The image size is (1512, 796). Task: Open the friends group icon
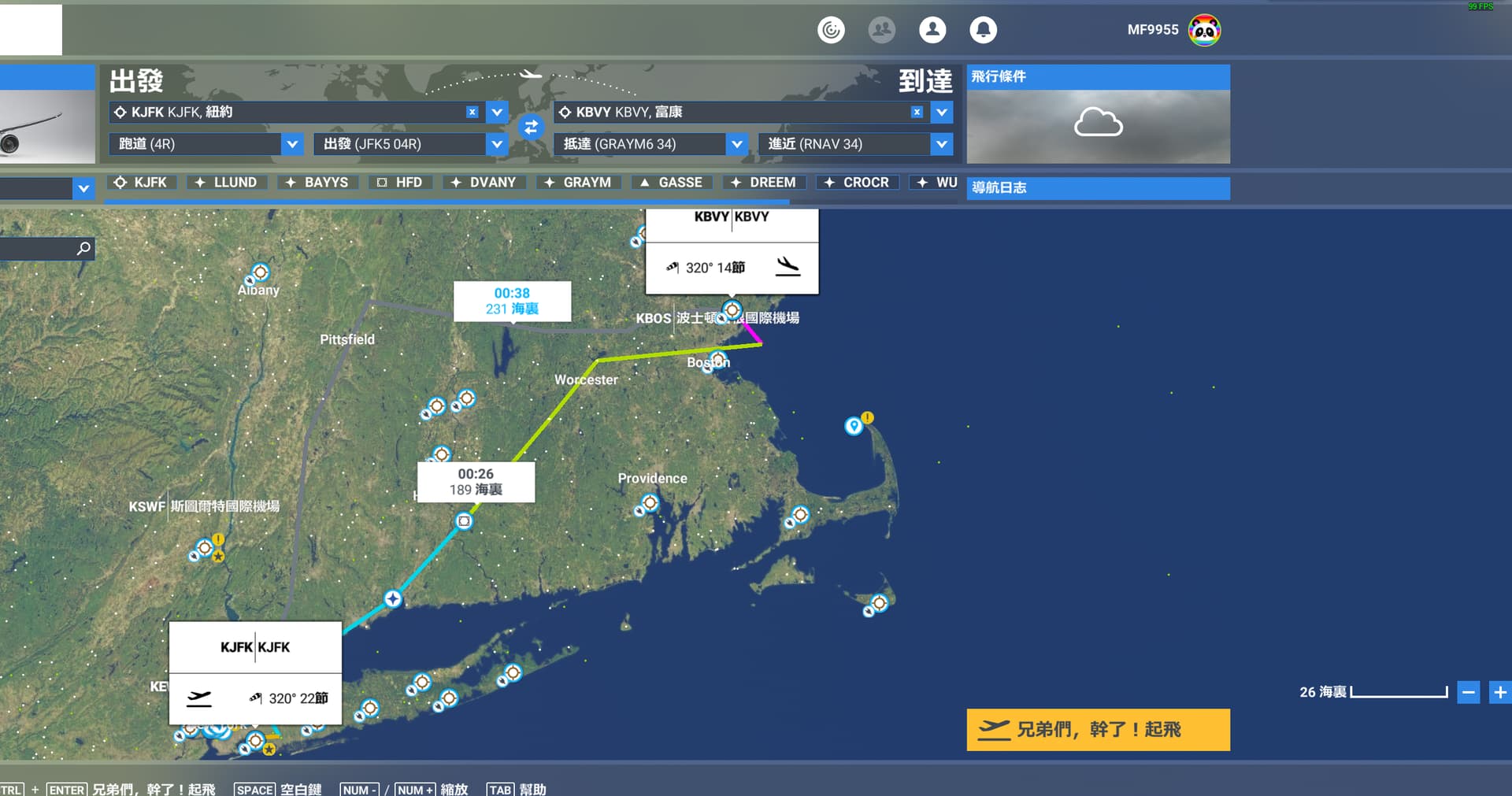881,30
